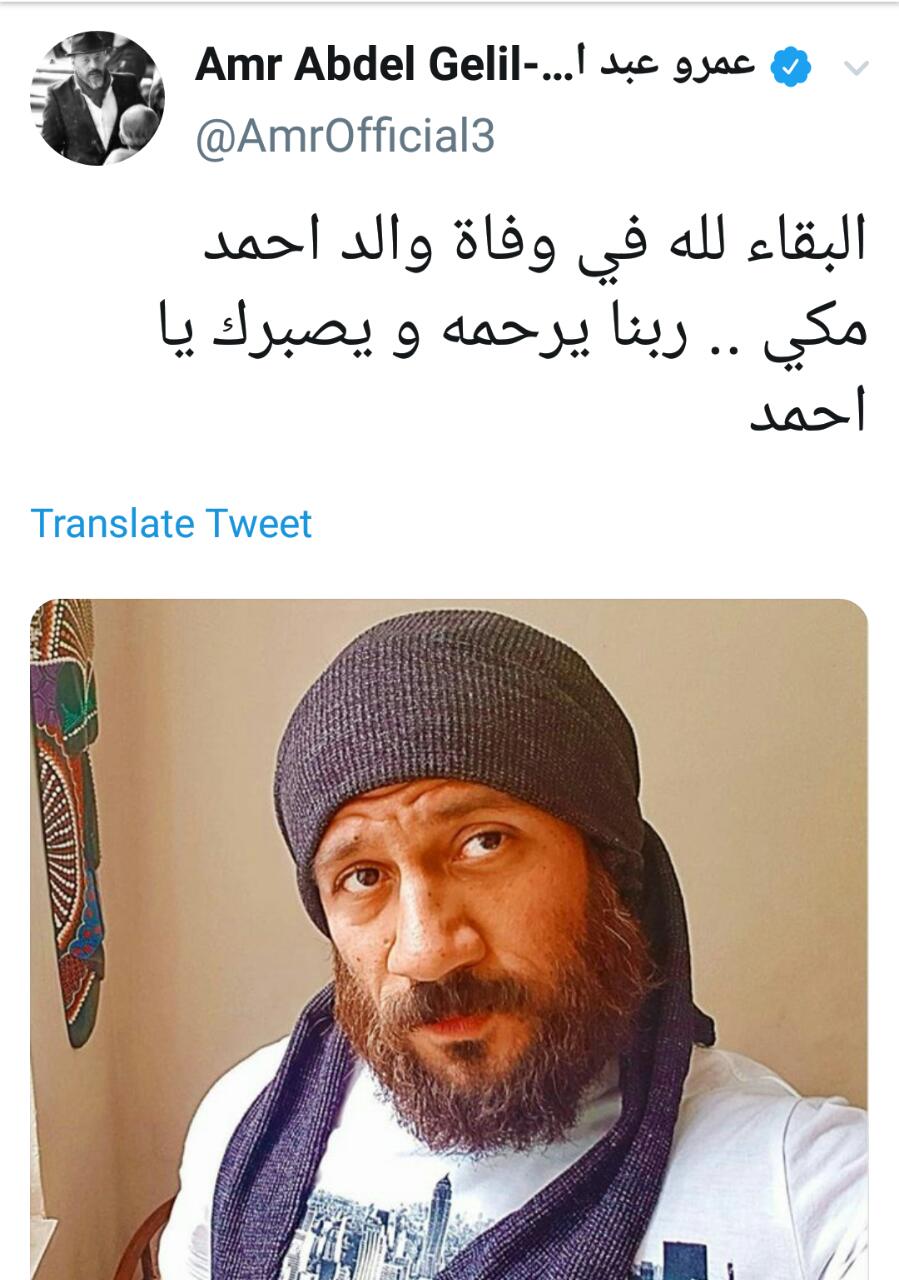Open Amr Abdel Gelil's profile avatar
Screen dimensions: 899x1280
pyautogui.click(x=97, y=98)
